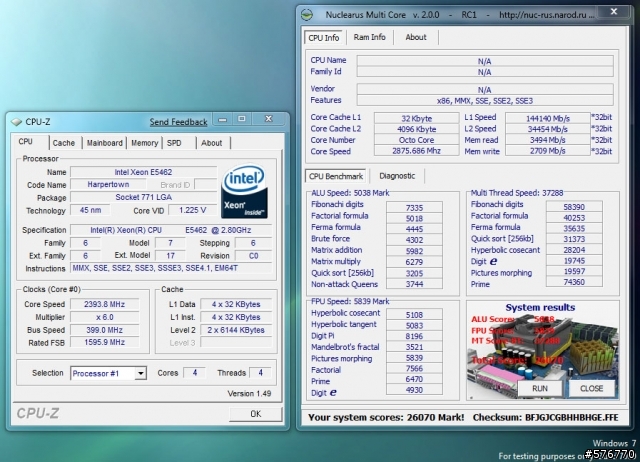The height and width of the screenshot is (462, 640).
Task: Select the CPU Info tab in Nuclearus
Action: [x=324, y=38]
